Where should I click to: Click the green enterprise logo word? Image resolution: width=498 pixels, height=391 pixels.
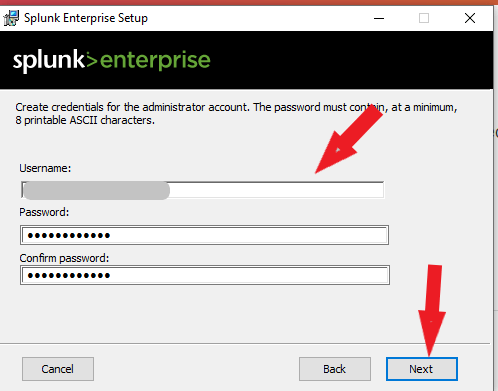point(155,60)
